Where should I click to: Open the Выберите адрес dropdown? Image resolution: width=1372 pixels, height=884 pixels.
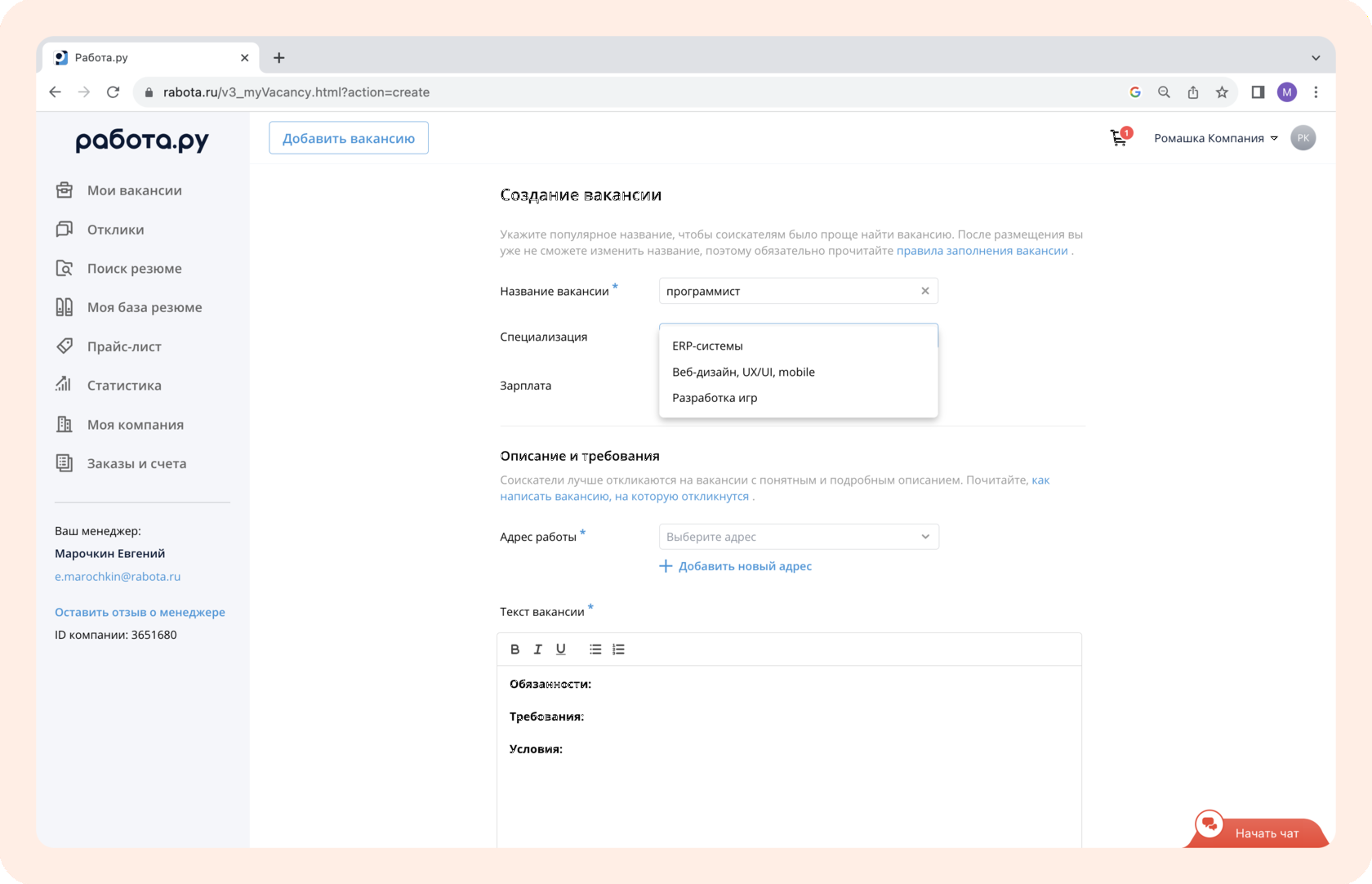pos(799,537)
